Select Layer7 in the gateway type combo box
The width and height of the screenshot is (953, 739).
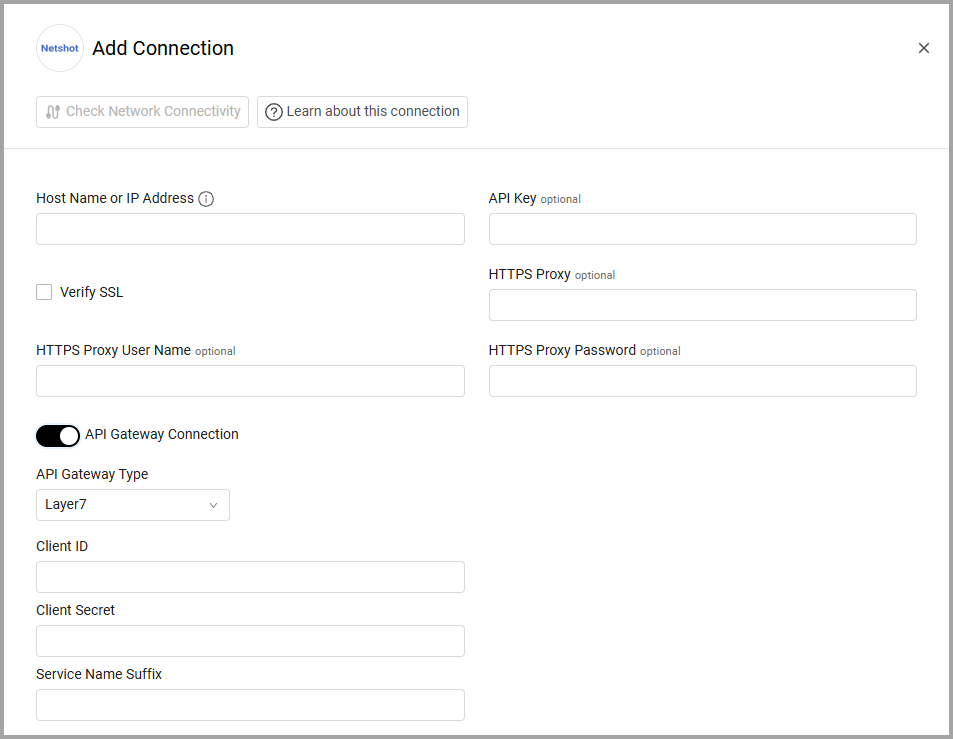point(132,505)
